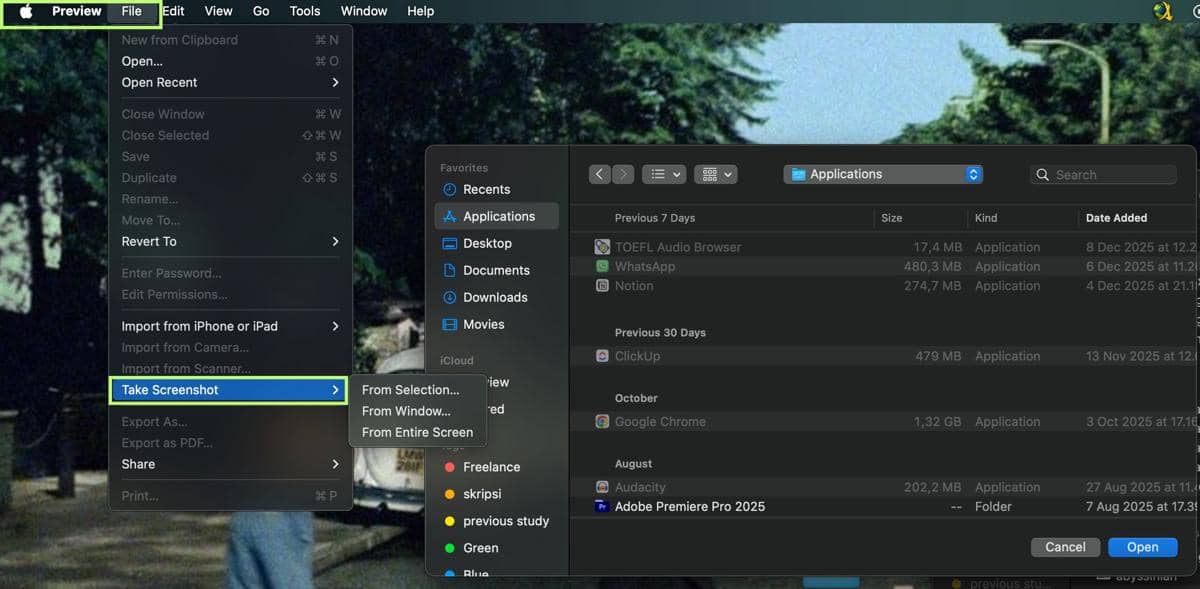Click the blue Open button
This screenshot has width=1200, height=589.
coord(1142,547)
